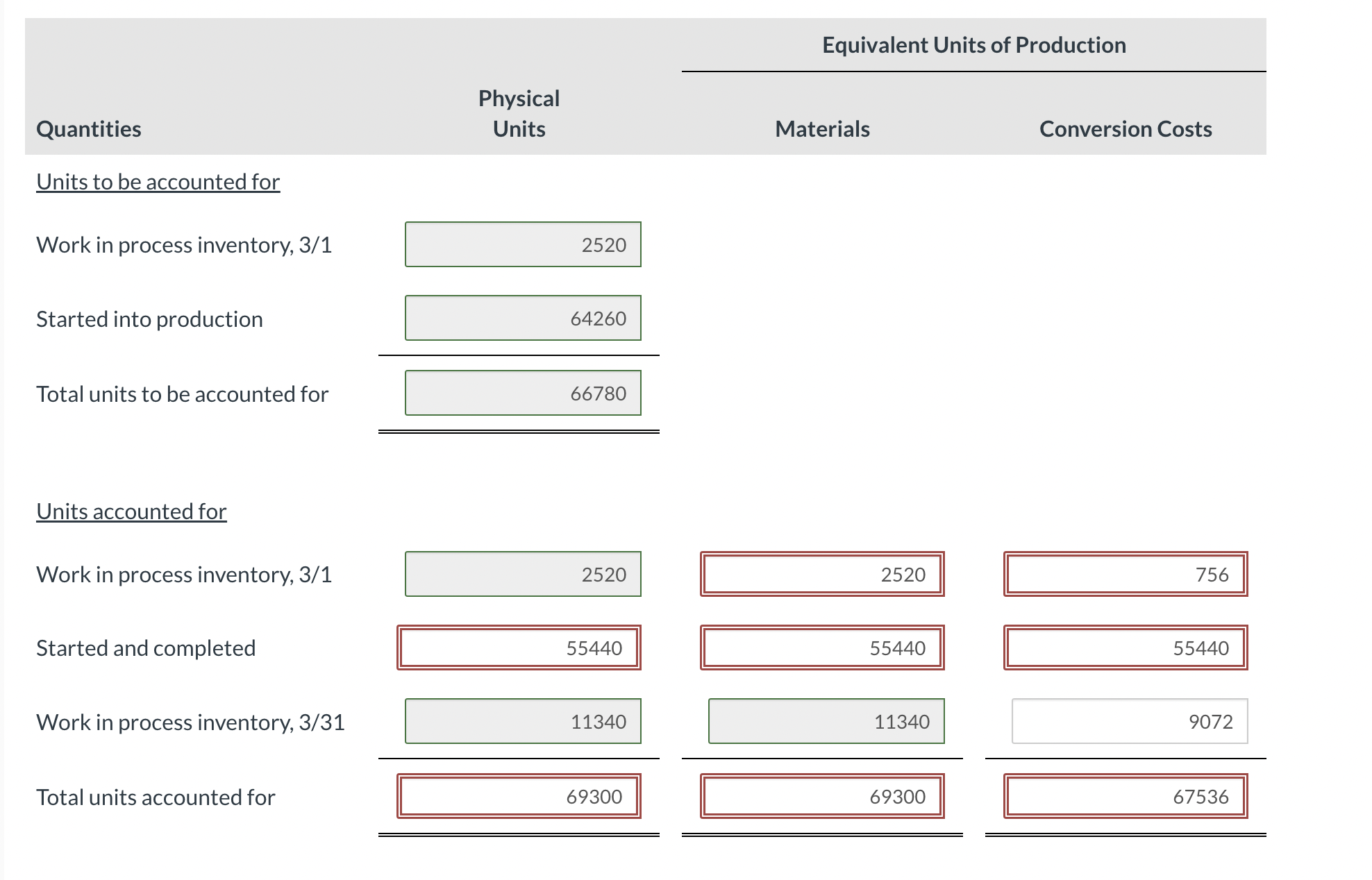This screenshot has width=1372, height=880.
Task: Click Total units to be accounted for field
Action: [523, 393]
